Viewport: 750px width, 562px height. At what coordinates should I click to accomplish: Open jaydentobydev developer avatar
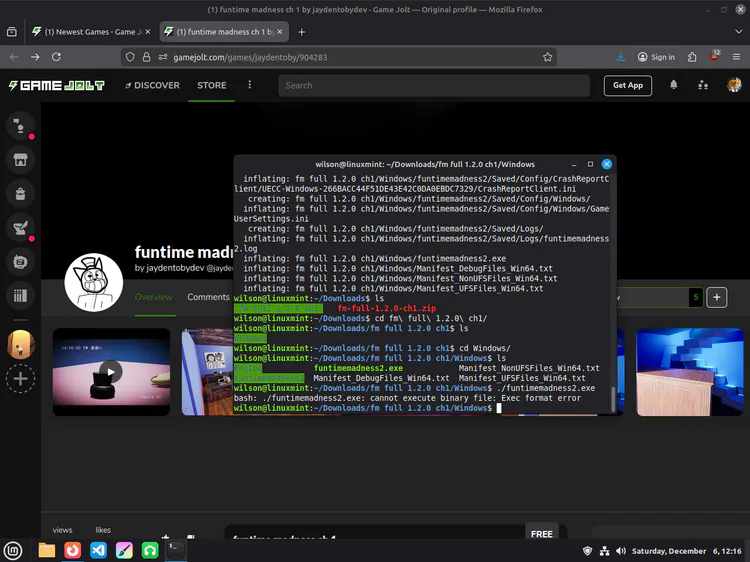(94, 282)
